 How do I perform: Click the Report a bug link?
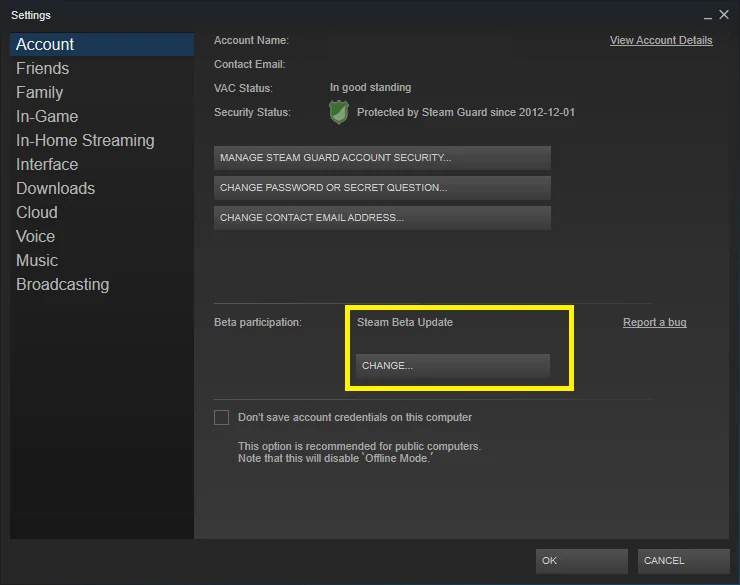click(655, 322)
